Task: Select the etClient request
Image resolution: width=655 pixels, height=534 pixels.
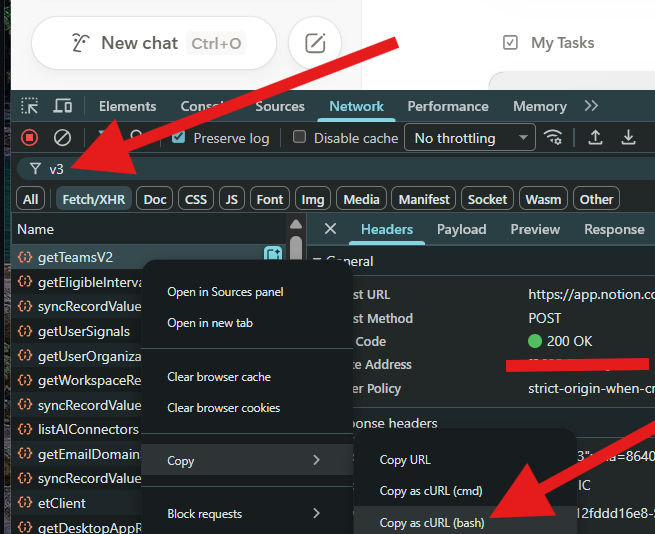Action: click(77, 503)
